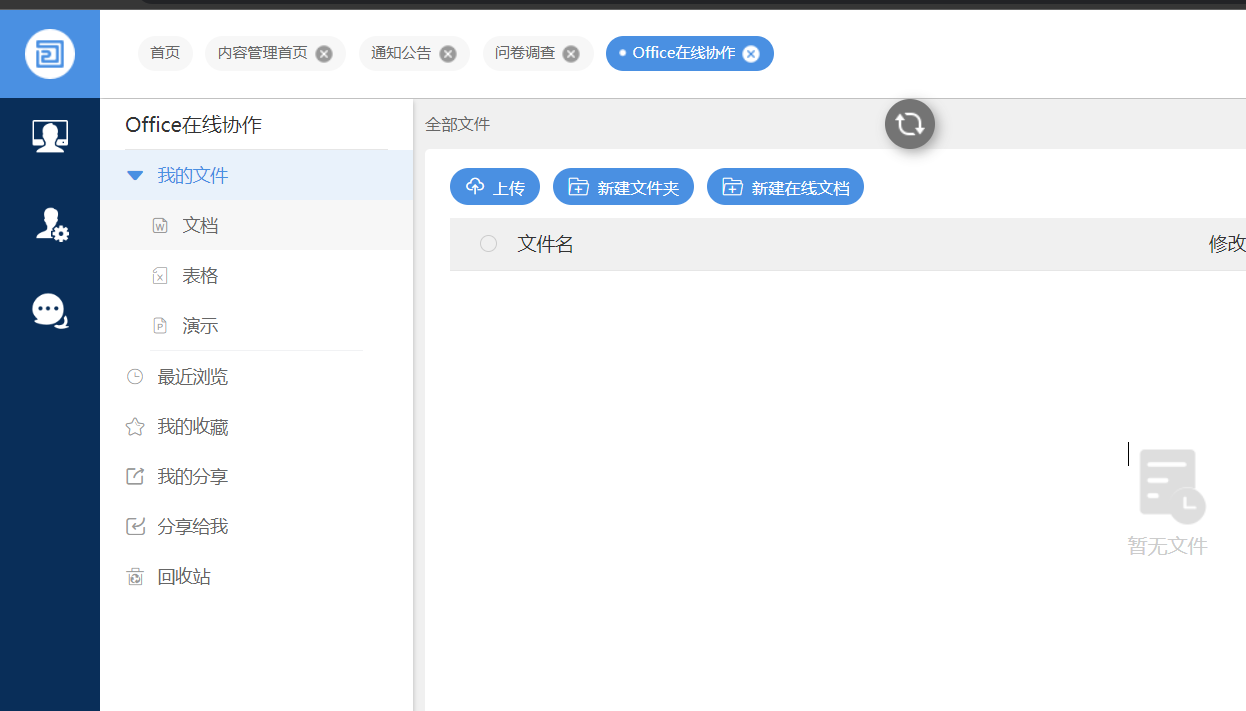Image resolution: width=1246 pixels, height=711 pixels.
Task: Switch to the 首页 tab
Action: [165, 53]
